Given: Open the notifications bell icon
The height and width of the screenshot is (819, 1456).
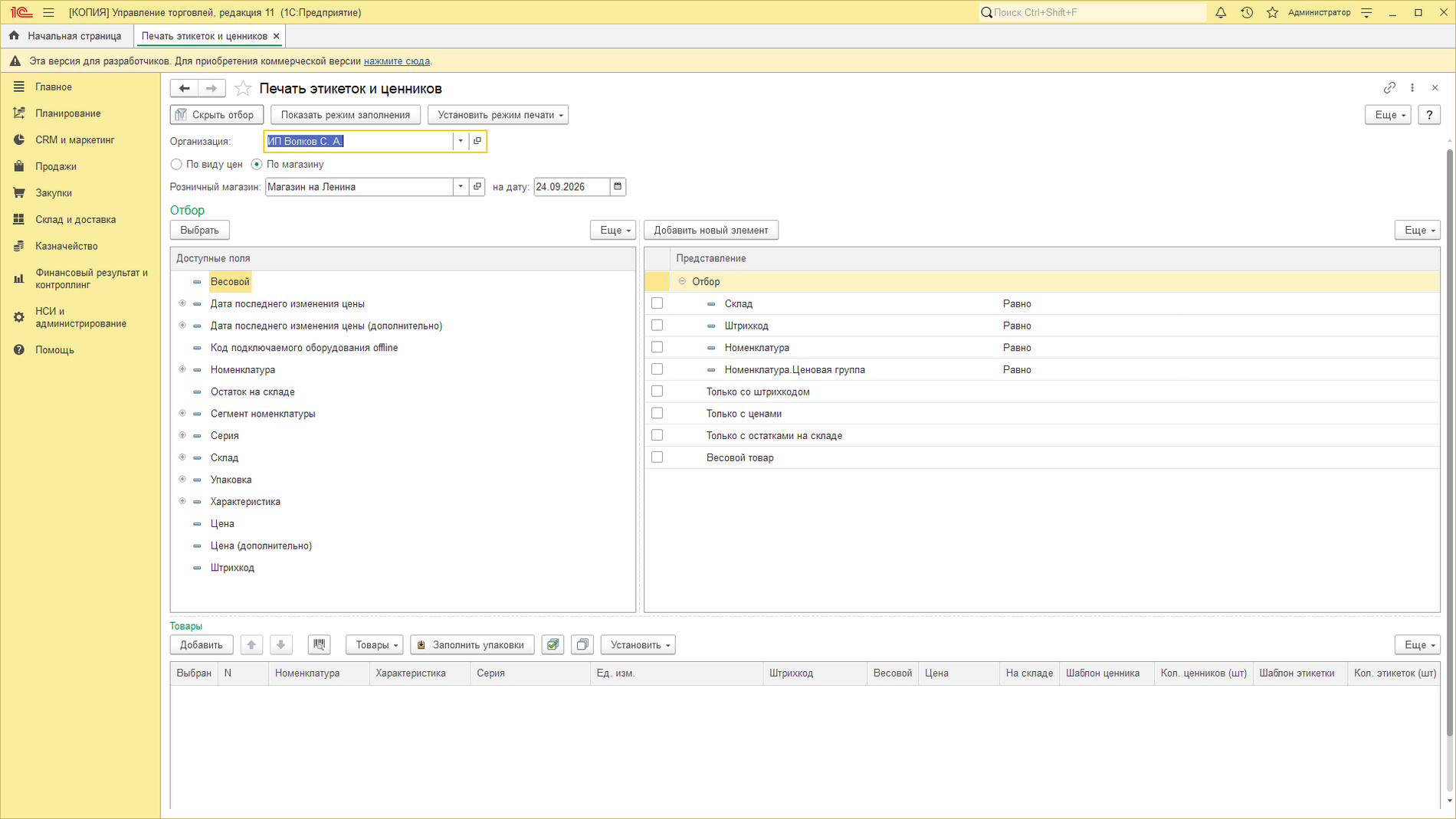Looking at the screenshot, I should point(1221,12).
